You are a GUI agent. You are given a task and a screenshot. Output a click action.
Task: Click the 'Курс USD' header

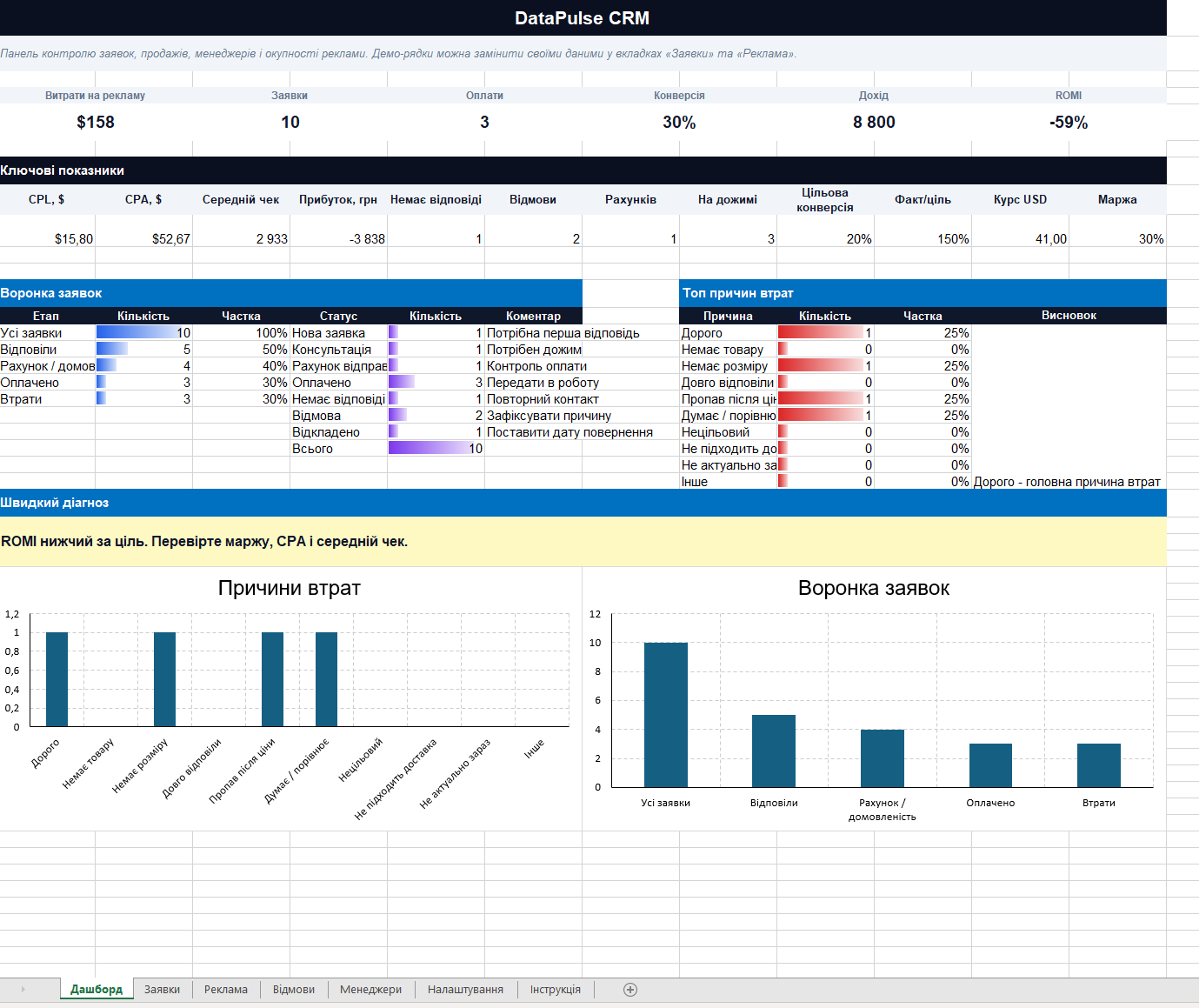tap(1020, 199)
